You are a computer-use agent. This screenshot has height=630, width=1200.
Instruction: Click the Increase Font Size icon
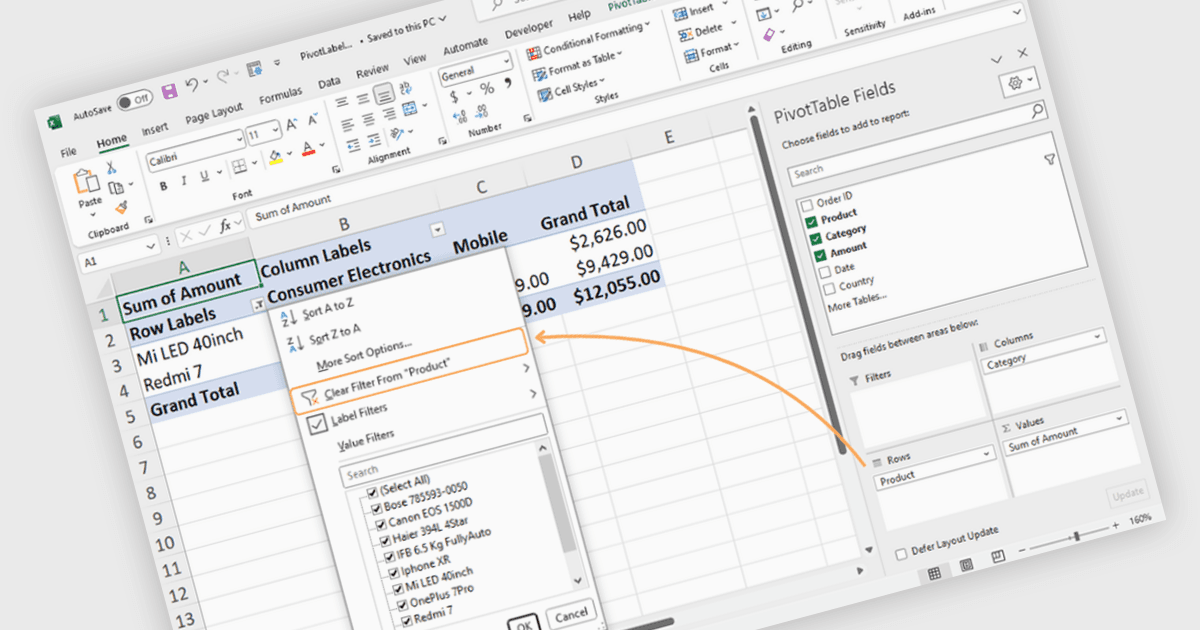pyautogui.click(x=292, y=125)
